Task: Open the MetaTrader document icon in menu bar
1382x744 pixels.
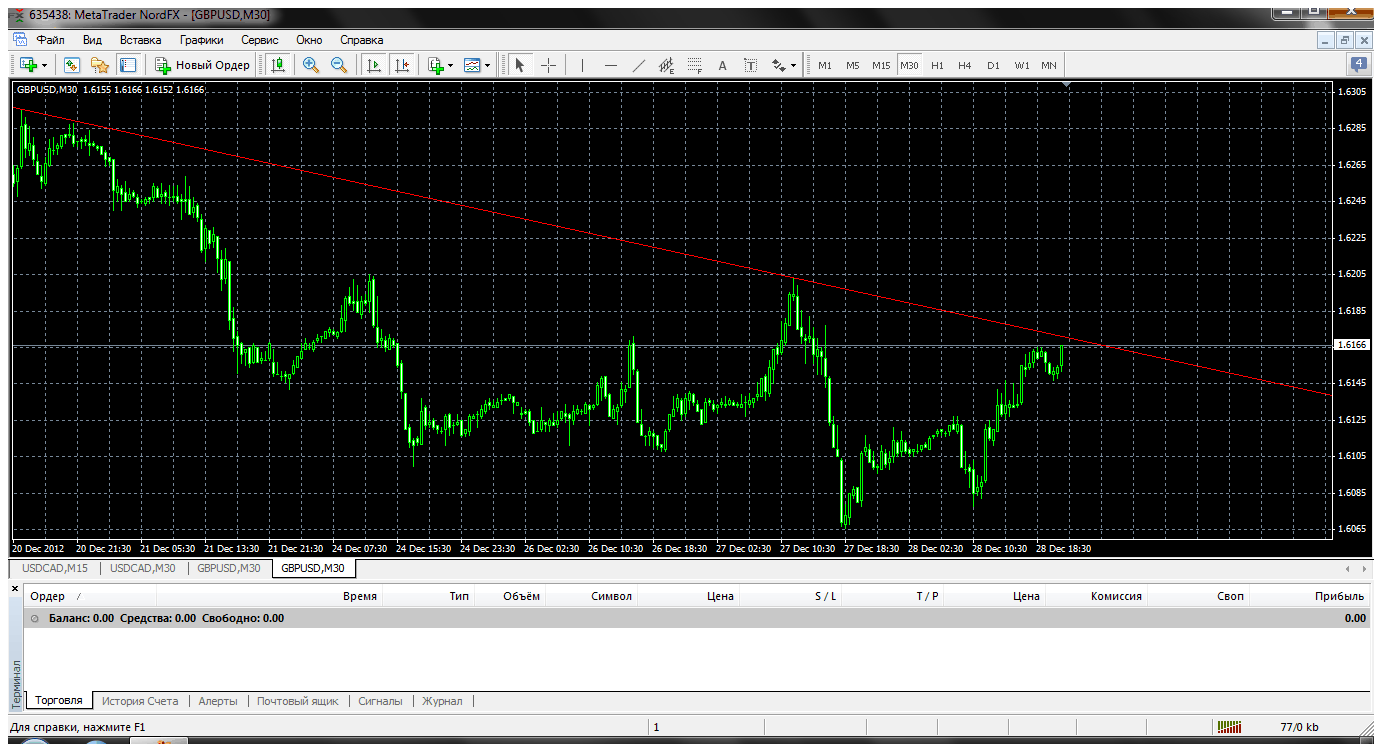Action: point(20,40)
